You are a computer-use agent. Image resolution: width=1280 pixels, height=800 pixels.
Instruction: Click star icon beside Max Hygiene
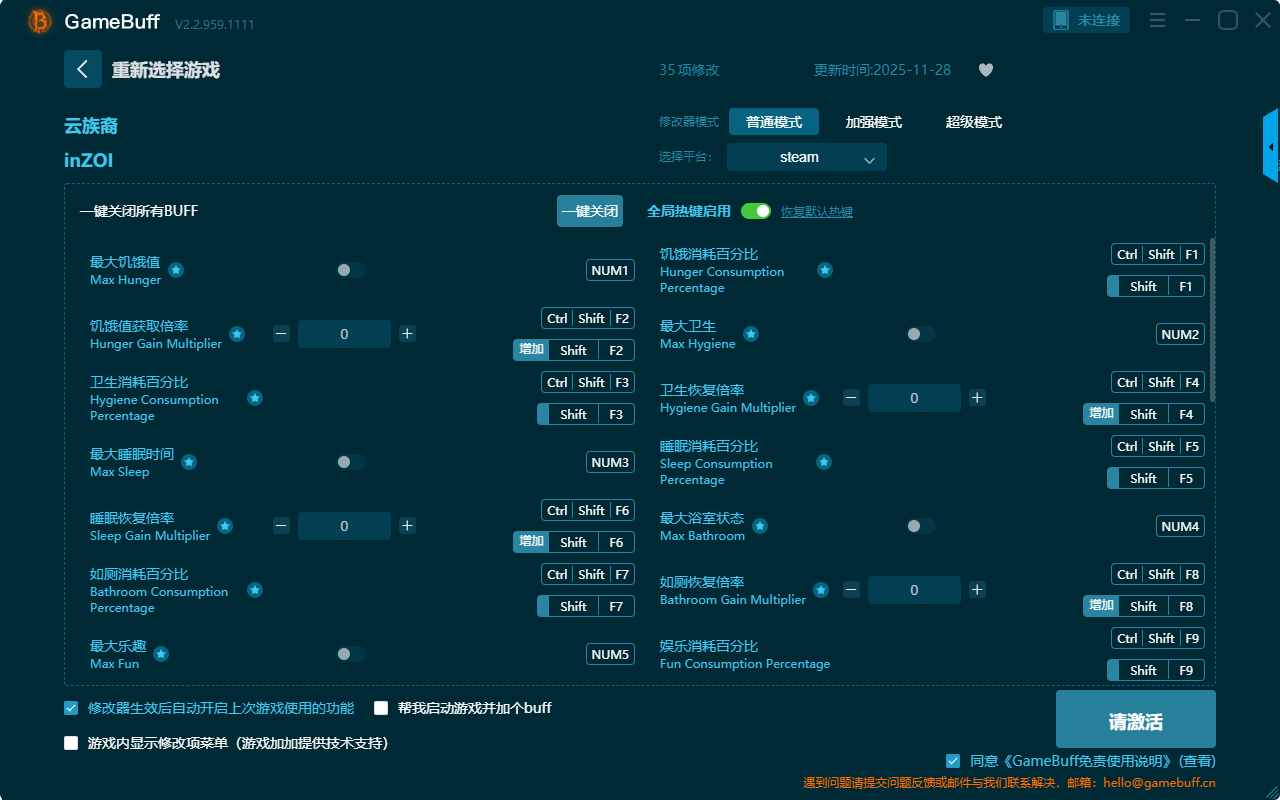[x=751, y=334]
